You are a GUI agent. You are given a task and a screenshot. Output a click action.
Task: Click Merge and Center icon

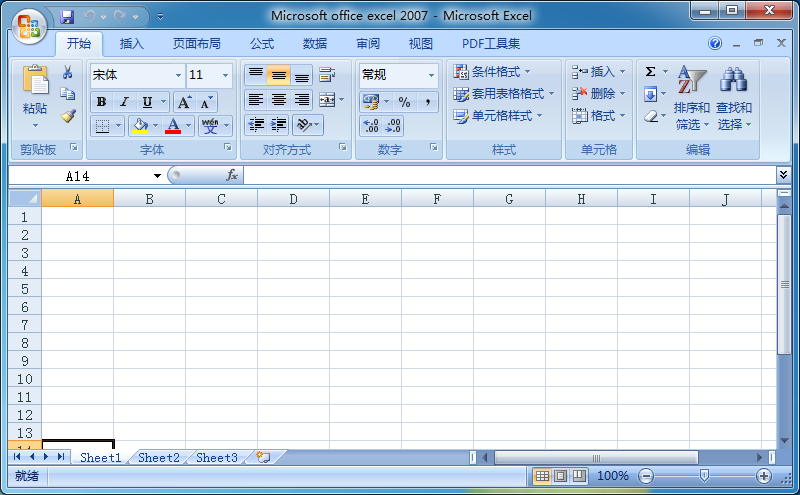[x=327, y=100]
